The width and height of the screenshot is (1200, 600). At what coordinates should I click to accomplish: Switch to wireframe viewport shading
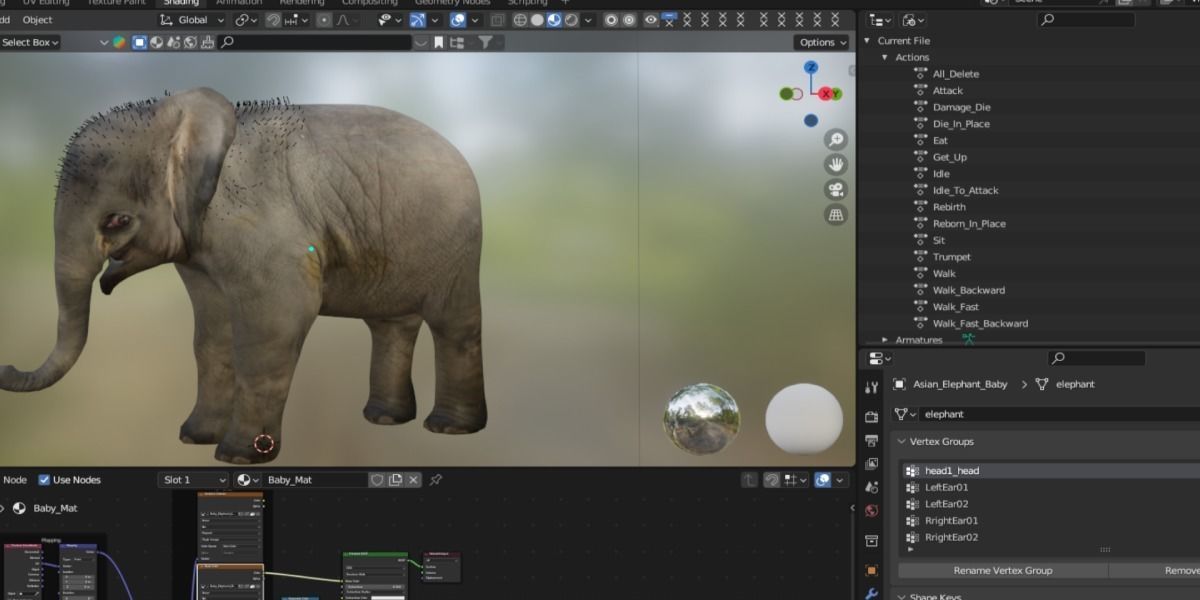click(x=520, y=20)
